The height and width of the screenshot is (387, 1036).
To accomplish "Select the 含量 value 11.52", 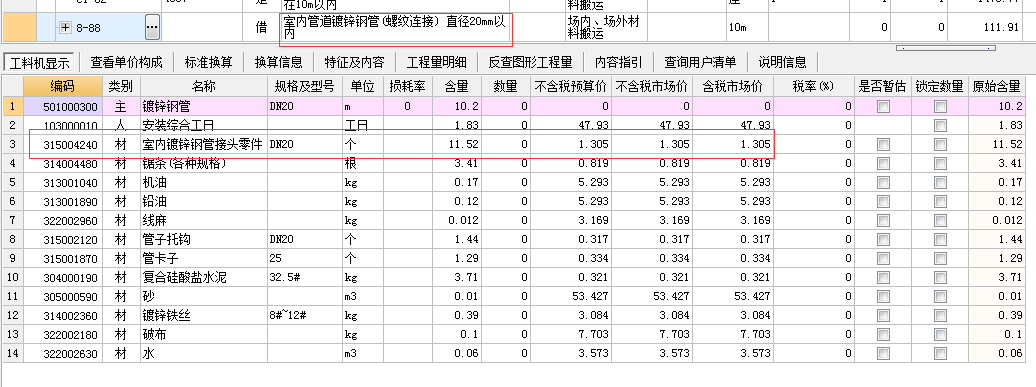I will click(457, 145).
